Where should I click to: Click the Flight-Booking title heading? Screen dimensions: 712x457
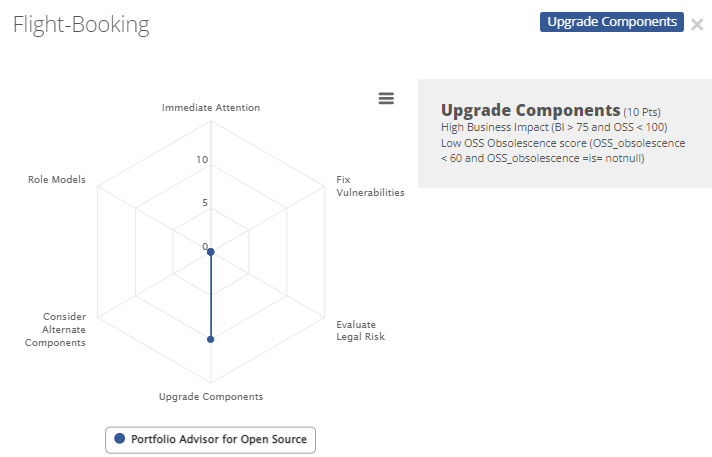pyautogui.click(x=81, y=25)
